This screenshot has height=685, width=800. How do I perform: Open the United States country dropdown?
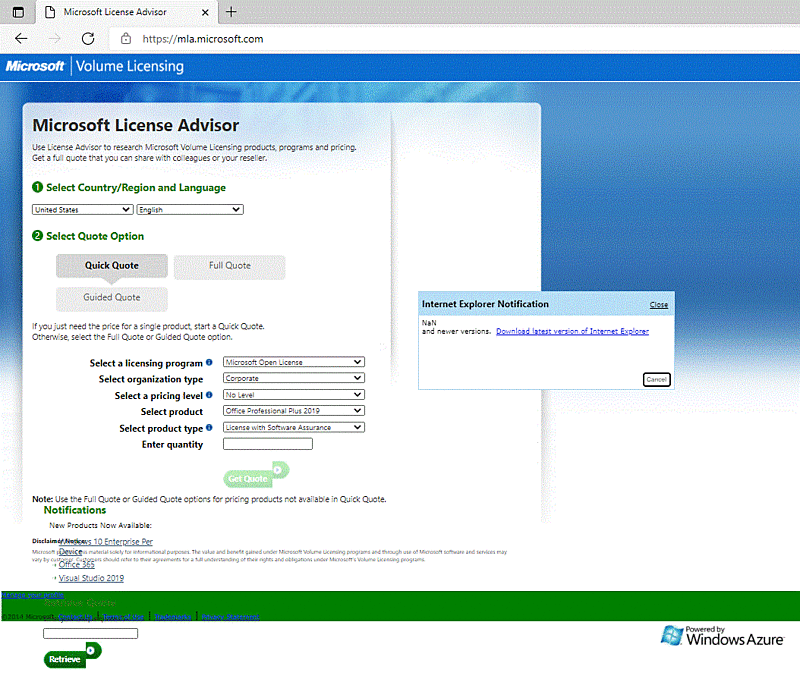click(x=82, y=209)
